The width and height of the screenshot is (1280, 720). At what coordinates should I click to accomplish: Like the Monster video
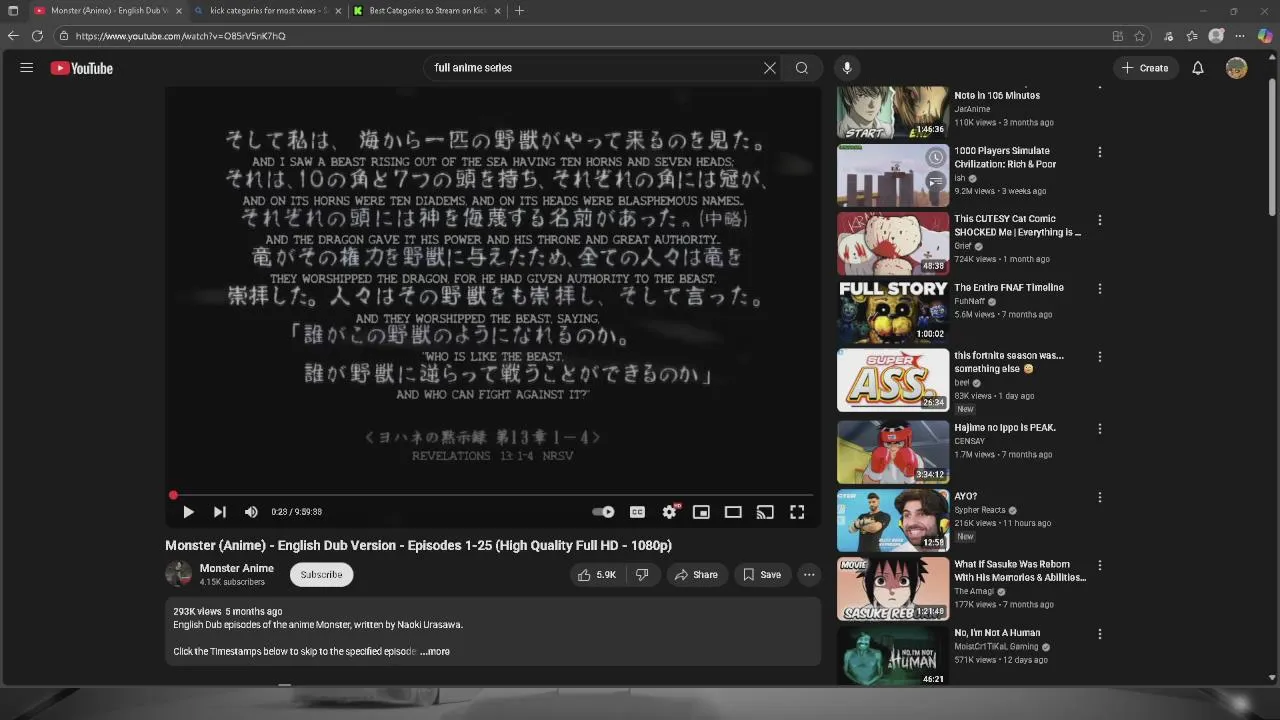coord(597,575)
